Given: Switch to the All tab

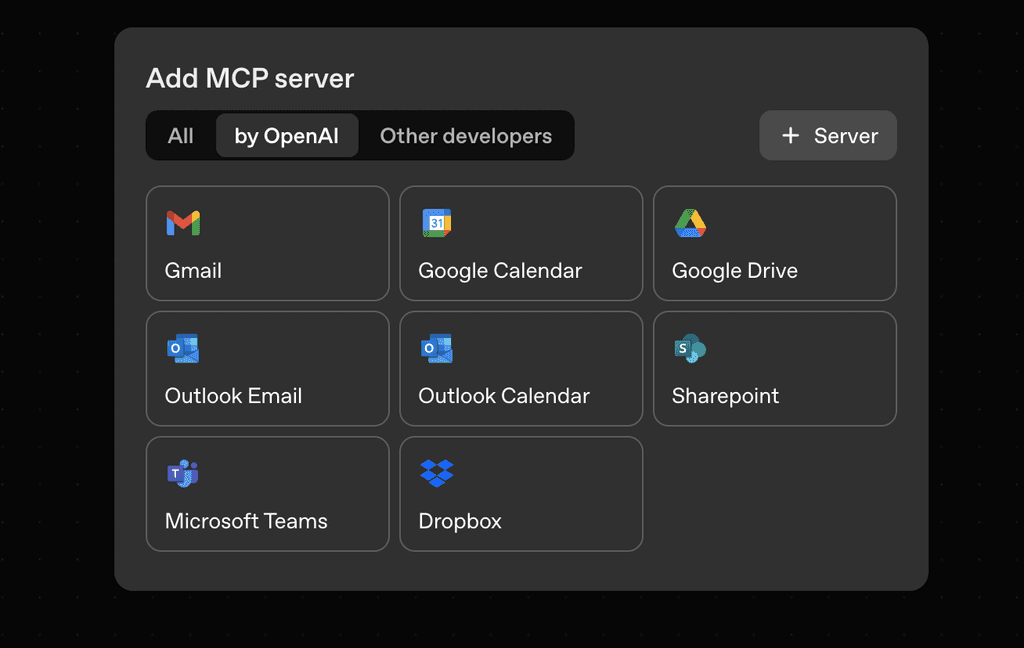Looking at the screenshot, I should pyautogui.click(x=181, y=135).
